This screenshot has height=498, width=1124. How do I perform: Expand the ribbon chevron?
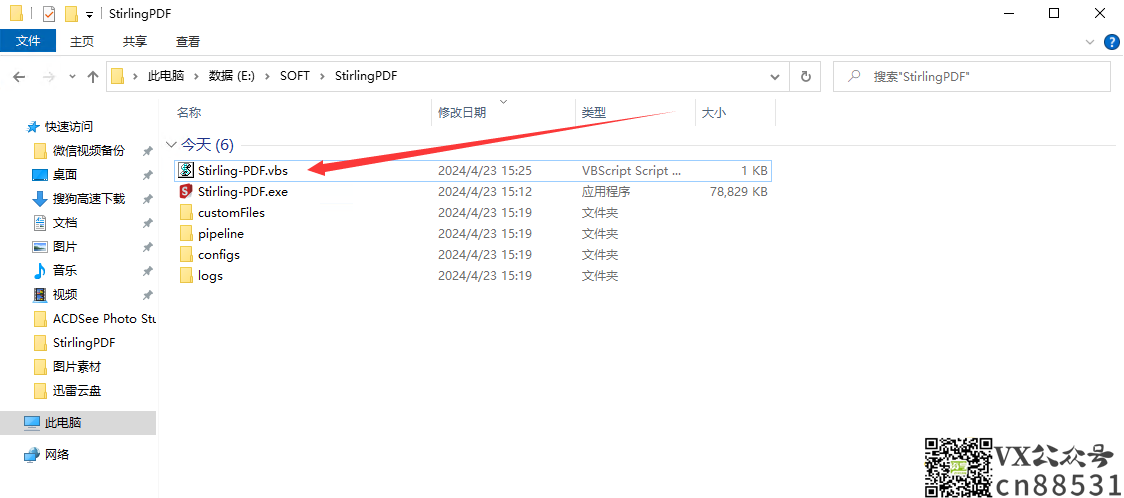click(1091, 42)
